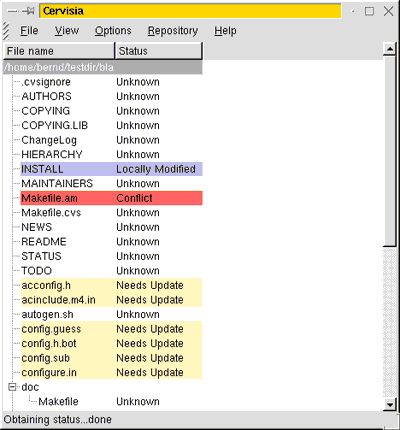Select the TODO file
This screenshot has height=430, width=400.
[x=37, y=271]
